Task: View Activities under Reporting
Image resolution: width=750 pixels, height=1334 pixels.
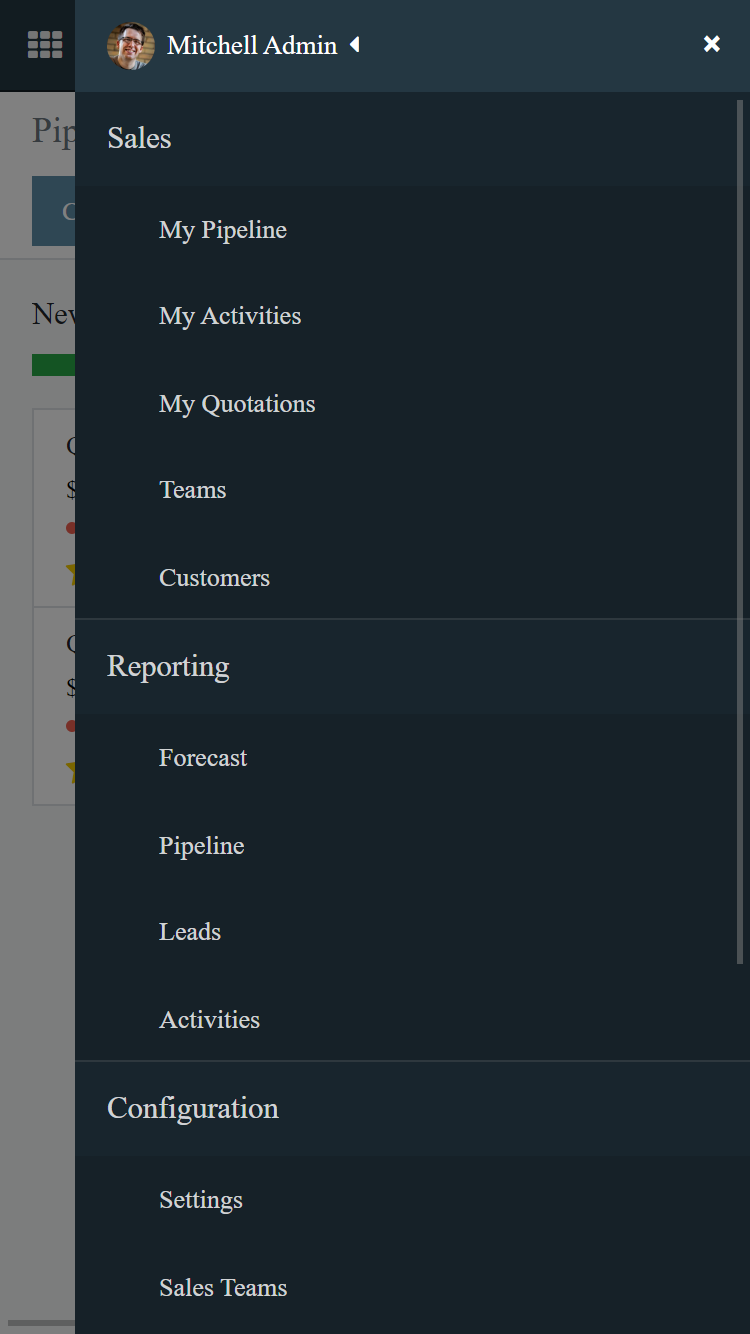Action: tap(209, 1020)
